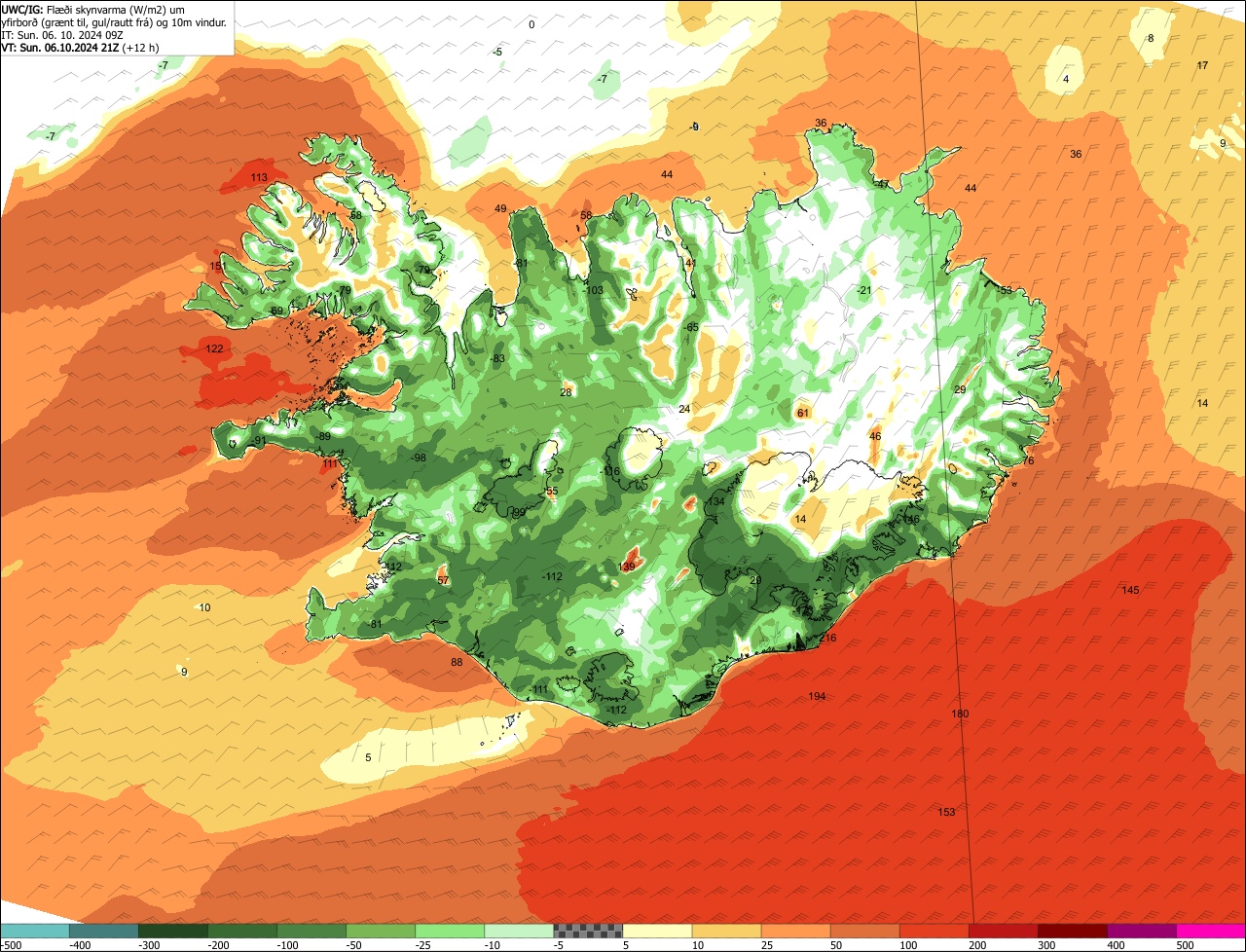Viewport: 1246px width, 952px height.
Task: Click the dark maroon 300 to 400 swatch
Action: pyautogui.click(x=1072, y=931)
